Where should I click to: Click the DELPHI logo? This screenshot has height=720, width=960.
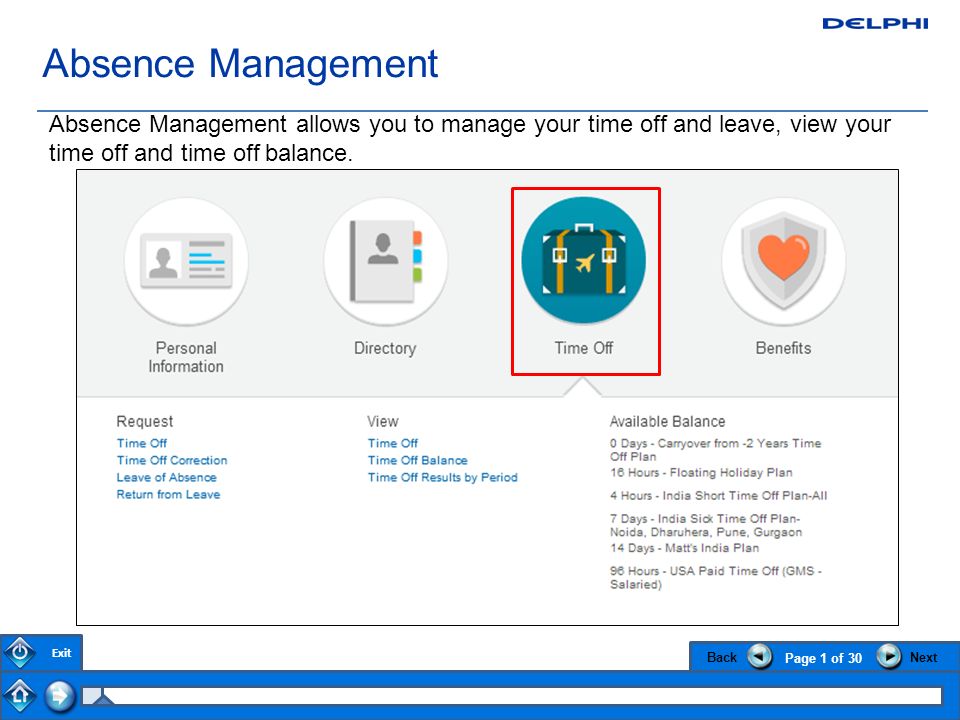pyautogui.click(x=876, y=23)
